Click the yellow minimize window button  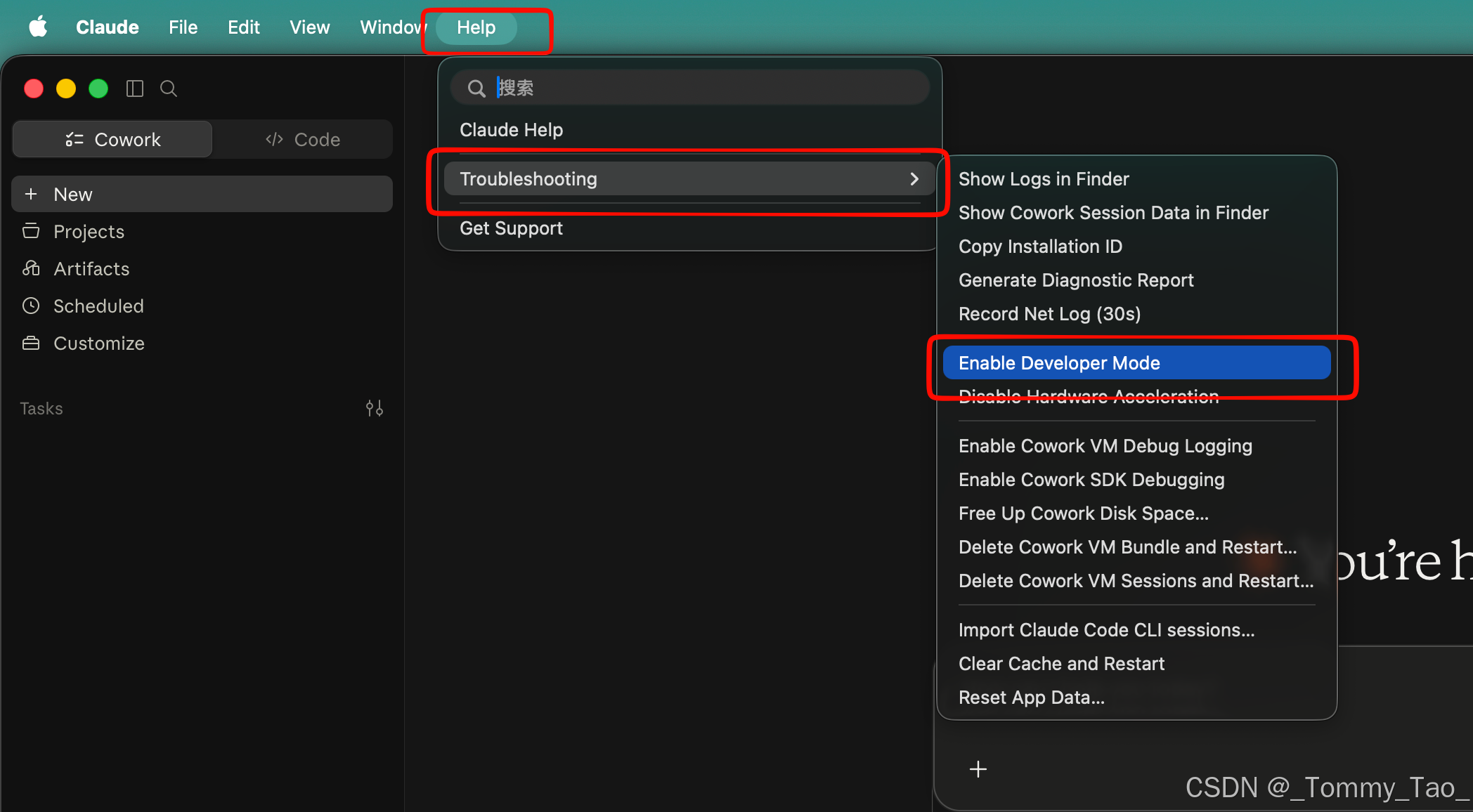pos(66,89)
